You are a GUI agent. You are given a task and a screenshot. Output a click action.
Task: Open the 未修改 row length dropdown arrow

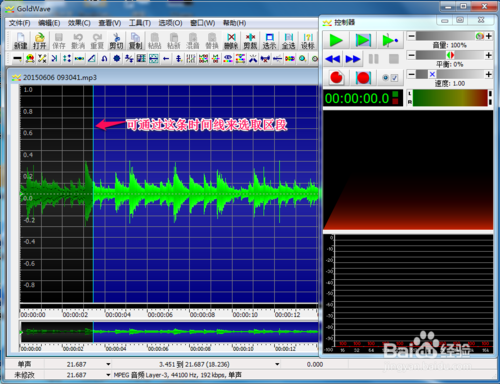(x=108, y=375)
